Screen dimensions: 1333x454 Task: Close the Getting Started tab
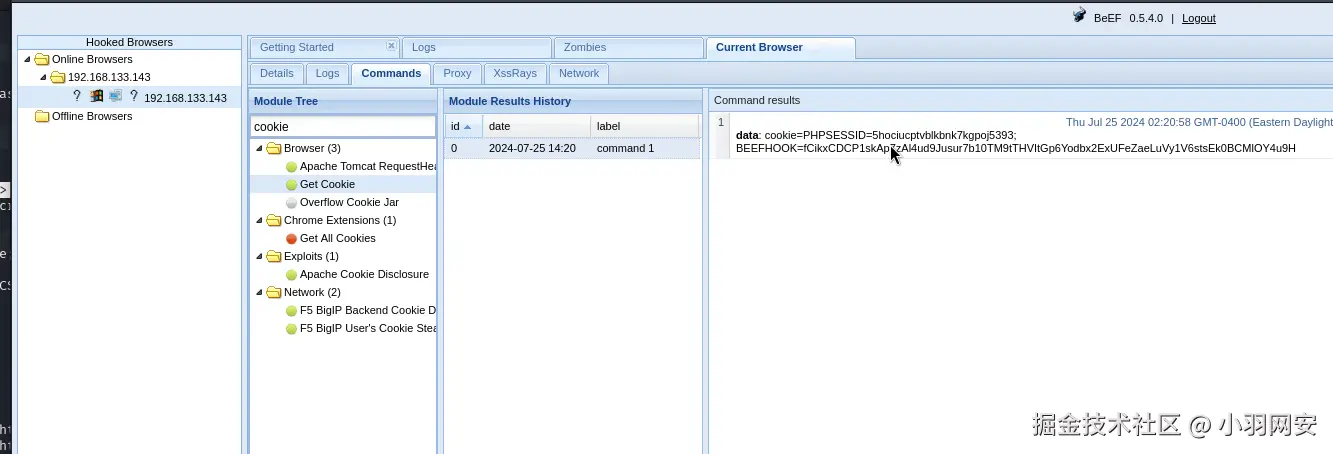pyautogui.click(x=391, y=46)
